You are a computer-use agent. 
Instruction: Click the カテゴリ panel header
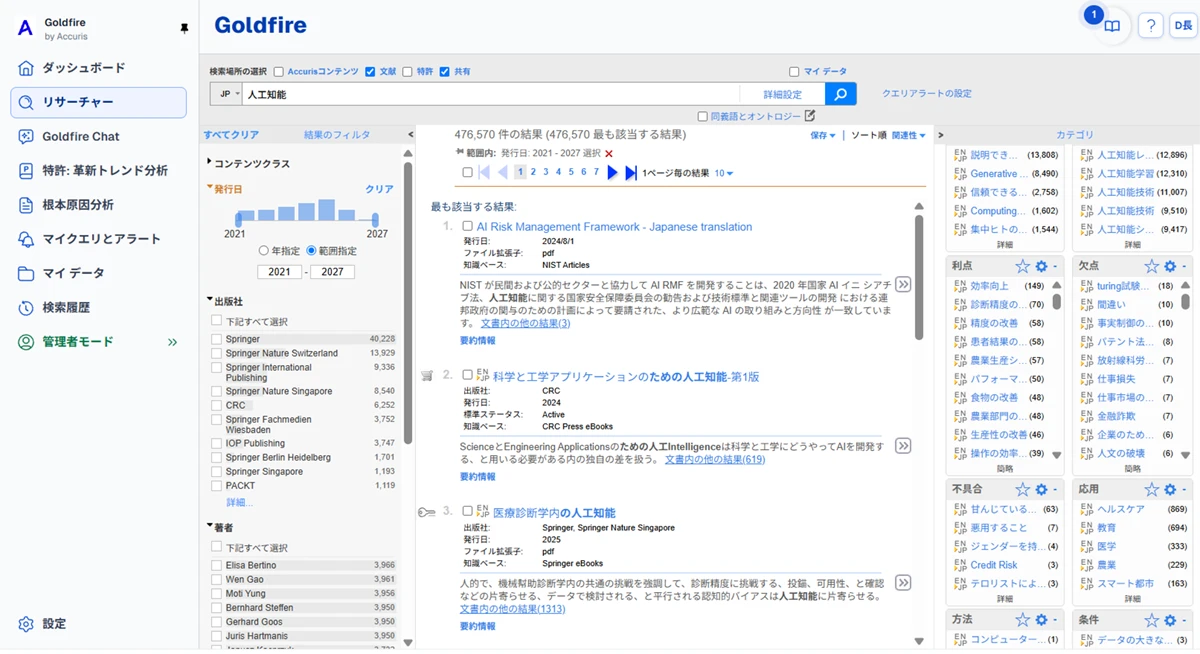pos(1075,135)
